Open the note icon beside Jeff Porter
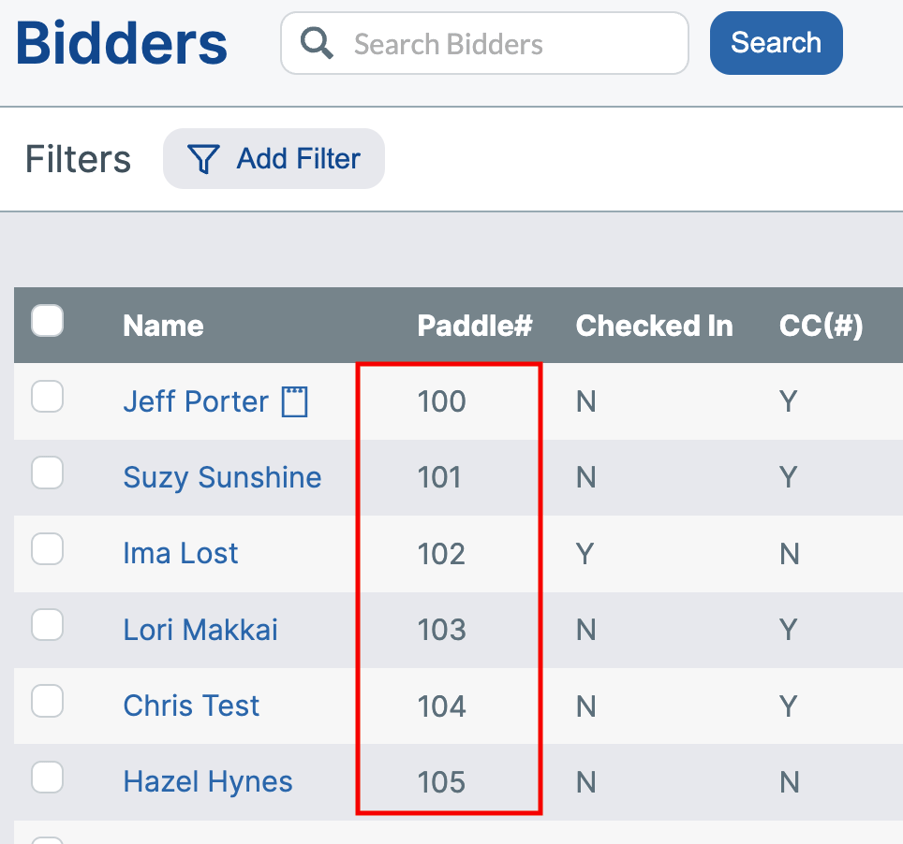903x844 pixels. coord(295,402)
